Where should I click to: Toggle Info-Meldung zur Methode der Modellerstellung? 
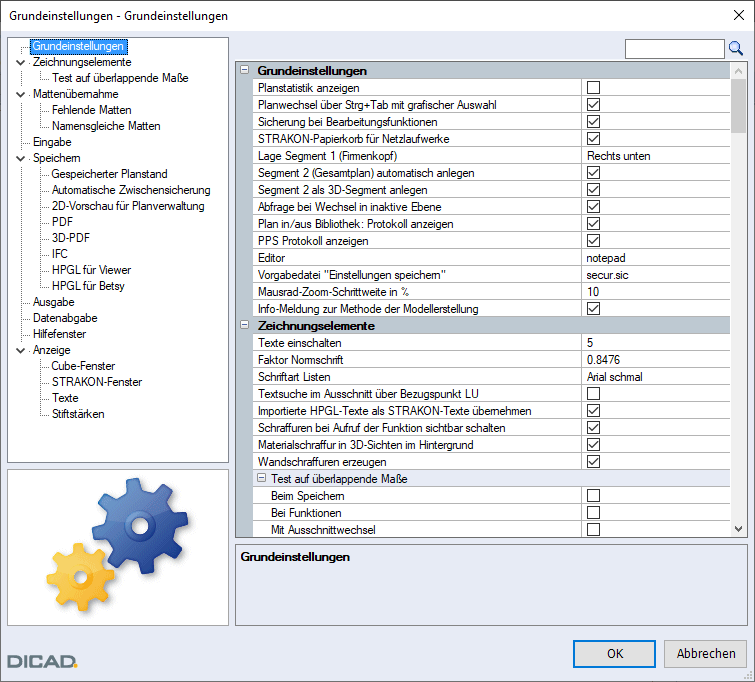pos(593,309)
